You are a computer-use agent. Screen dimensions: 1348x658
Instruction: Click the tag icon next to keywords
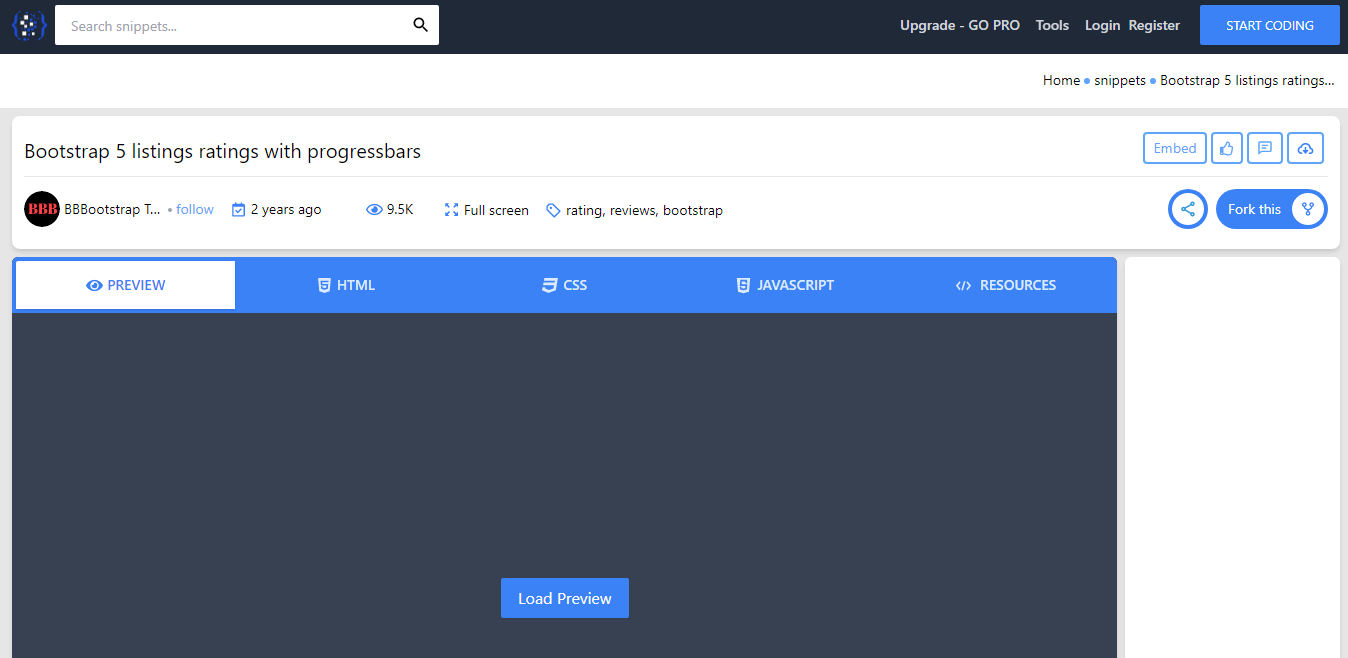[553, 210]
